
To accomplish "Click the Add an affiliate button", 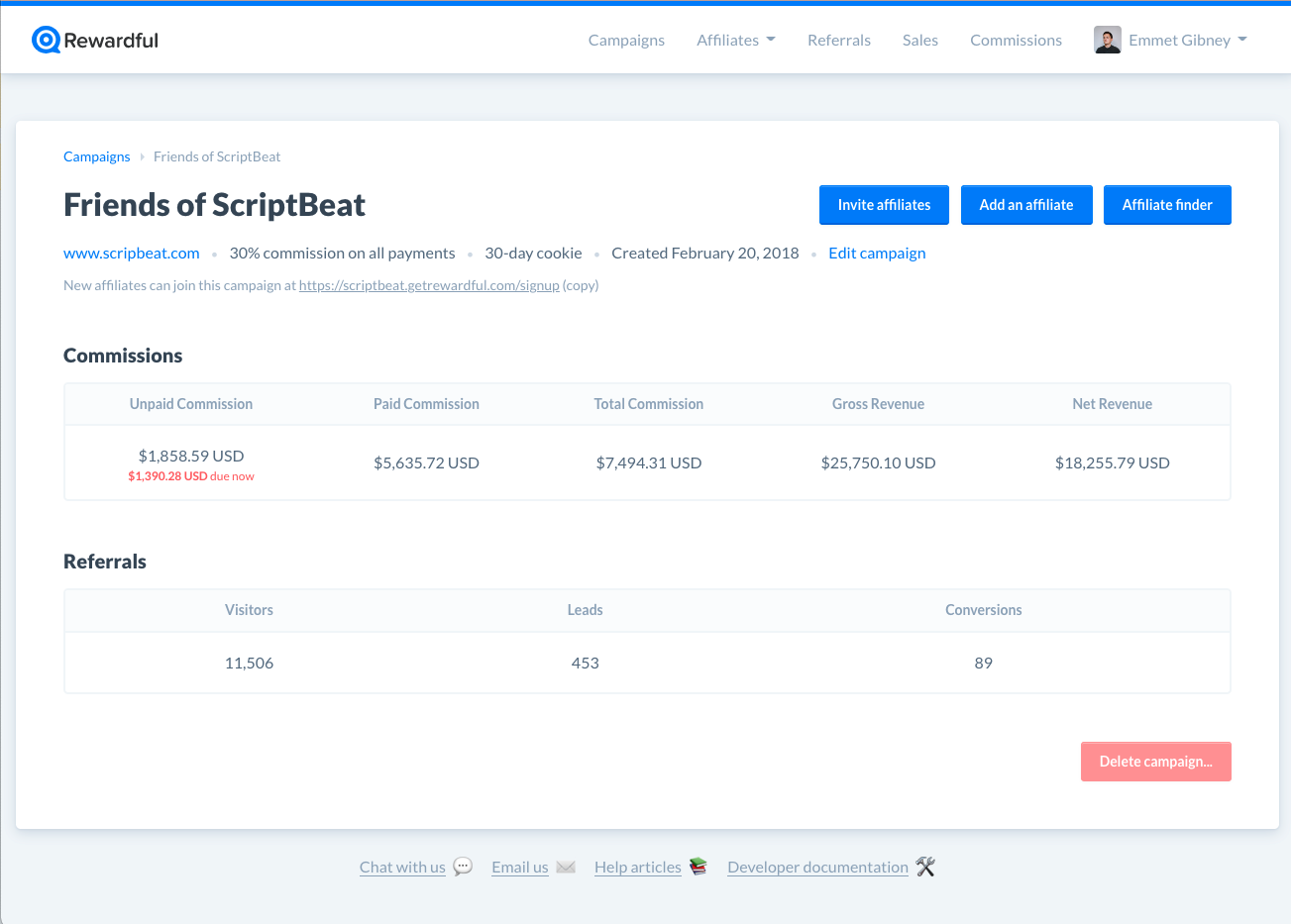I will (1025, 205).
